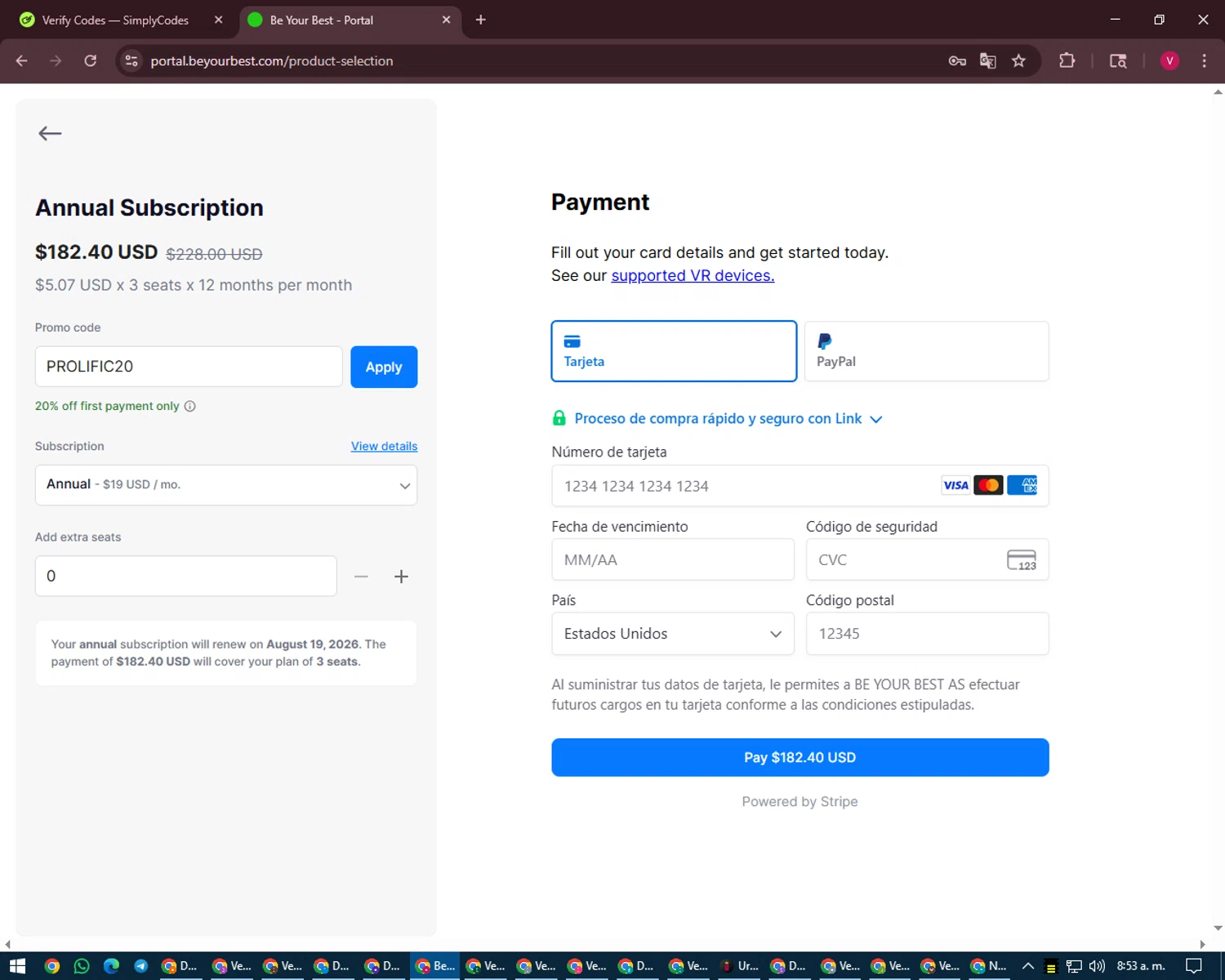Apply the promo code

pos(384,367)
